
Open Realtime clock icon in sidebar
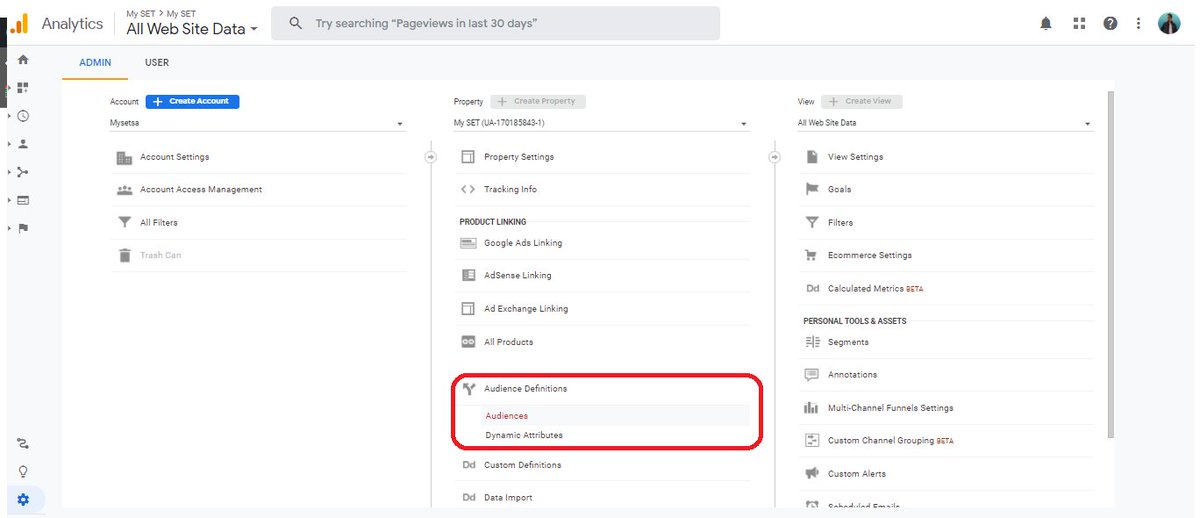point(23,116)
